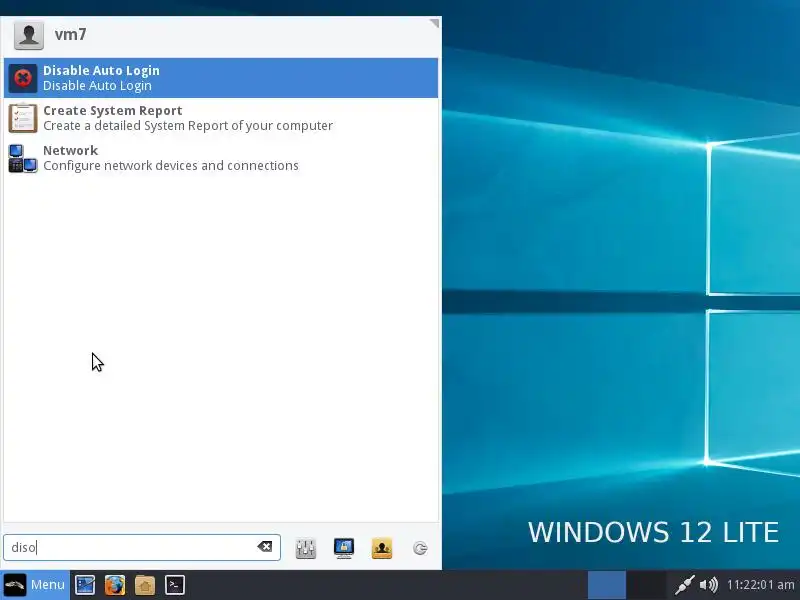Viewport: 800px width, 600px height.
Task: Click the vm7 username label
Action: pyautogui.click(x=70, y=35)
